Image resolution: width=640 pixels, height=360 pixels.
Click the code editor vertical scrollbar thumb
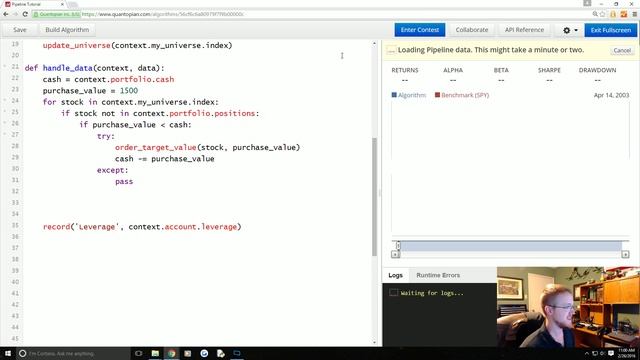(x=374, y=197)
